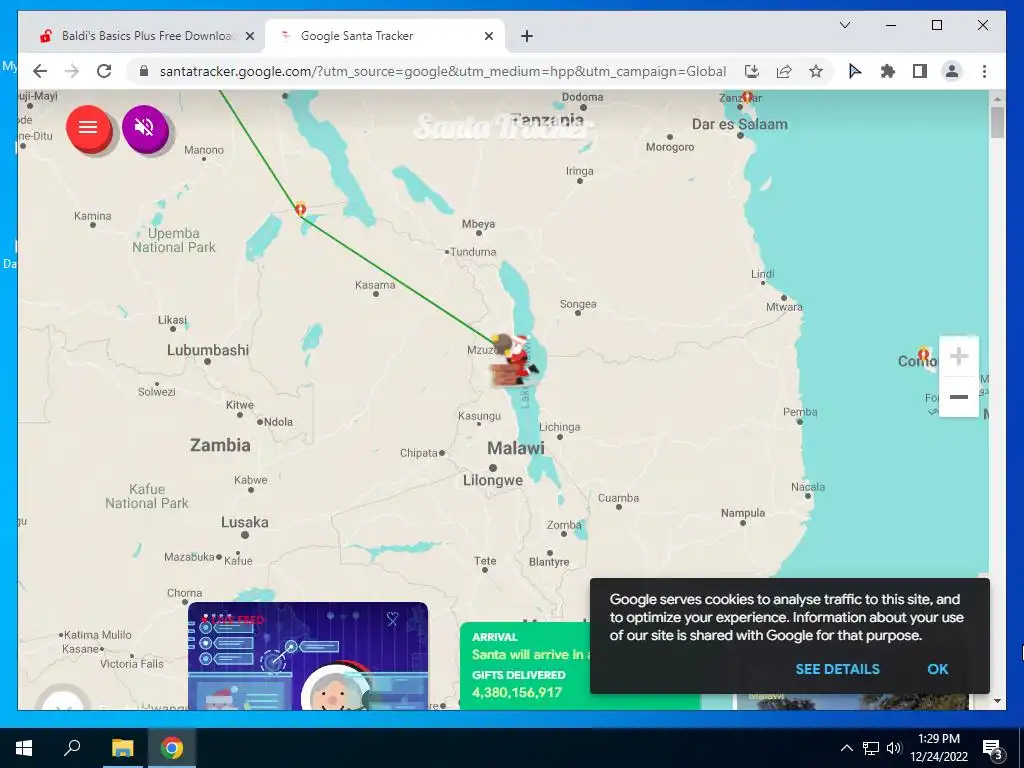Open Chrome three-dot menu
1024x768 pixels.
tap(984, 71)
